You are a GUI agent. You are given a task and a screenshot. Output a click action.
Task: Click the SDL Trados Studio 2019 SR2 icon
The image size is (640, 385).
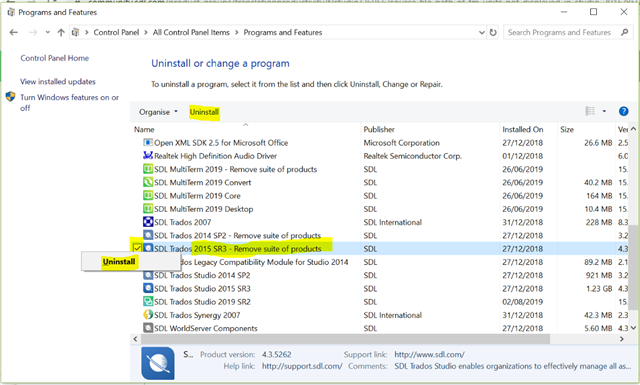point(148,301)
